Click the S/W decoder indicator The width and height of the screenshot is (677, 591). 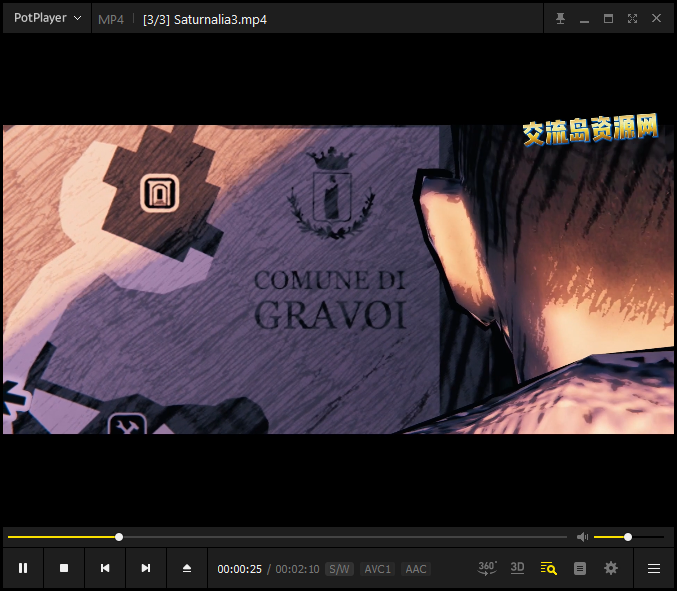[339, 569]
